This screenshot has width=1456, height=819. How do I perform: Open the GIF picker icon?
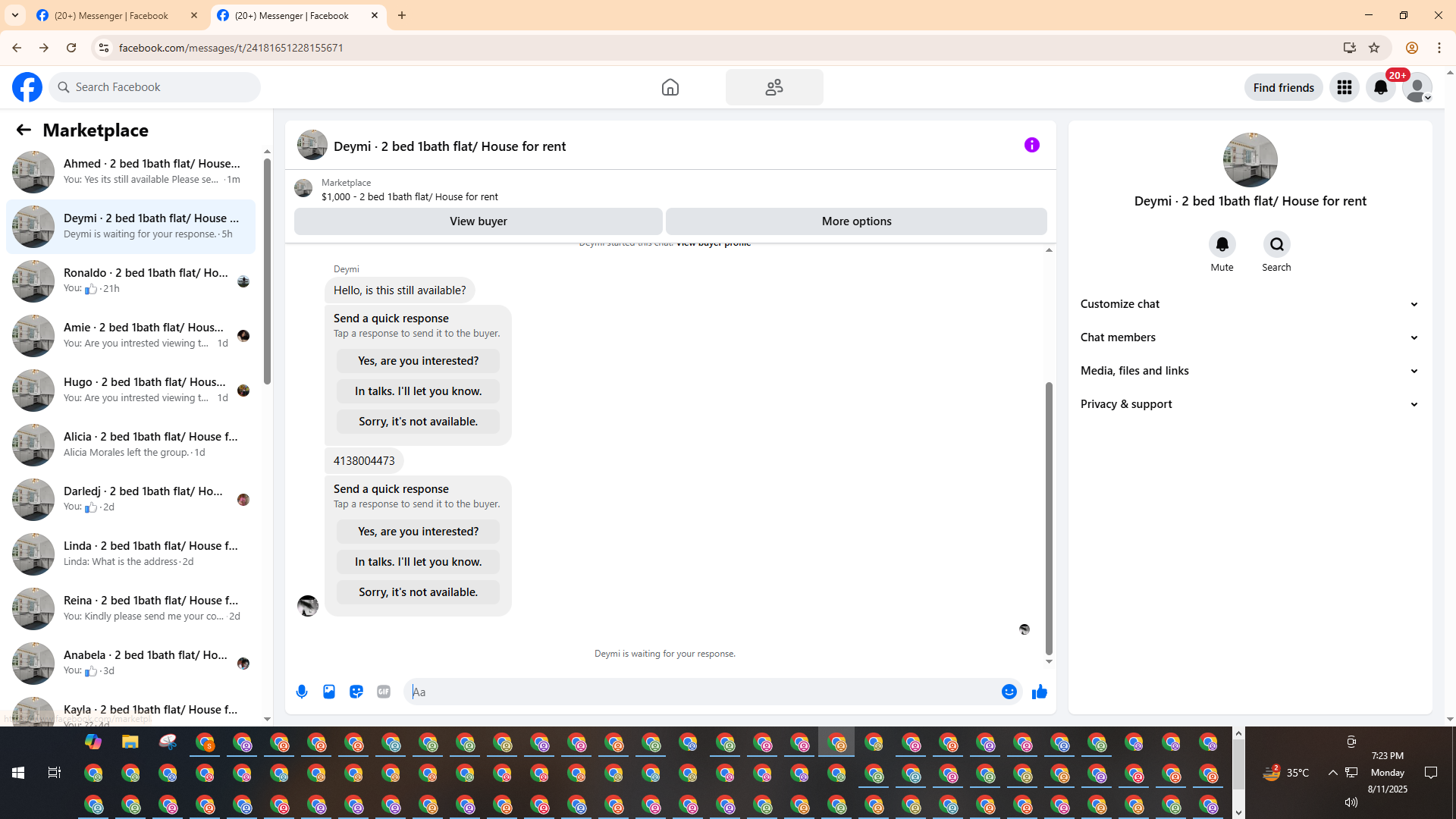tap(384, 692)
